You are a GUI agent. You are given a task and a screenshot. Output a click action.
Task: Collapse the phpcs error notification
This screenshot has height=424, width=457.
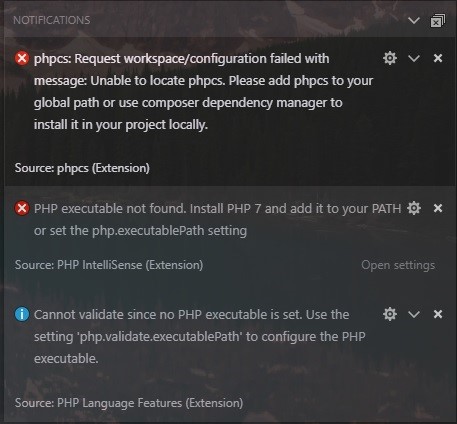click(x=414, y=59)
